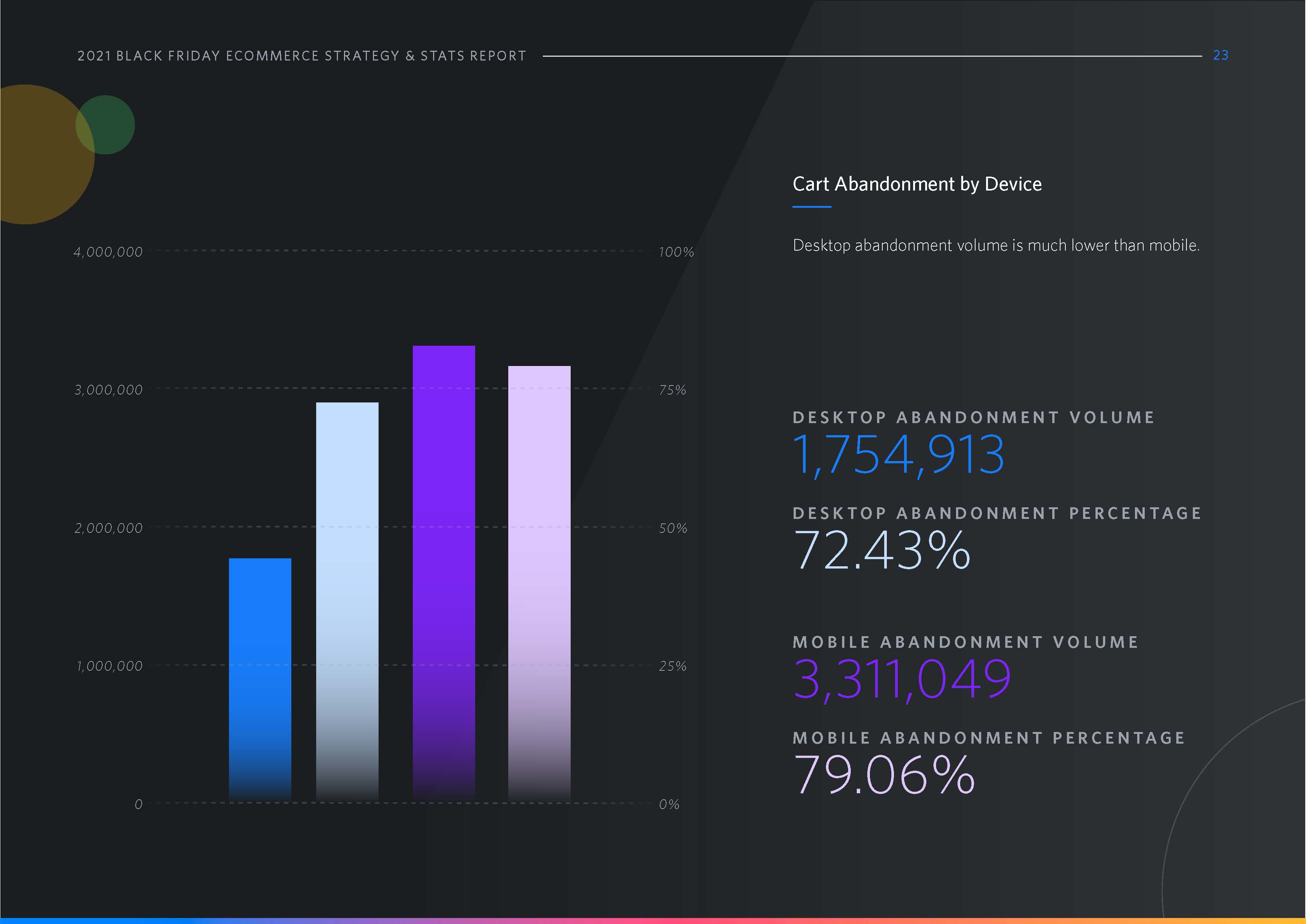Click the 4,000,000 axis label
This screenshot has height=924, width=1306.
pyautogui.click(x=108, y=252)
